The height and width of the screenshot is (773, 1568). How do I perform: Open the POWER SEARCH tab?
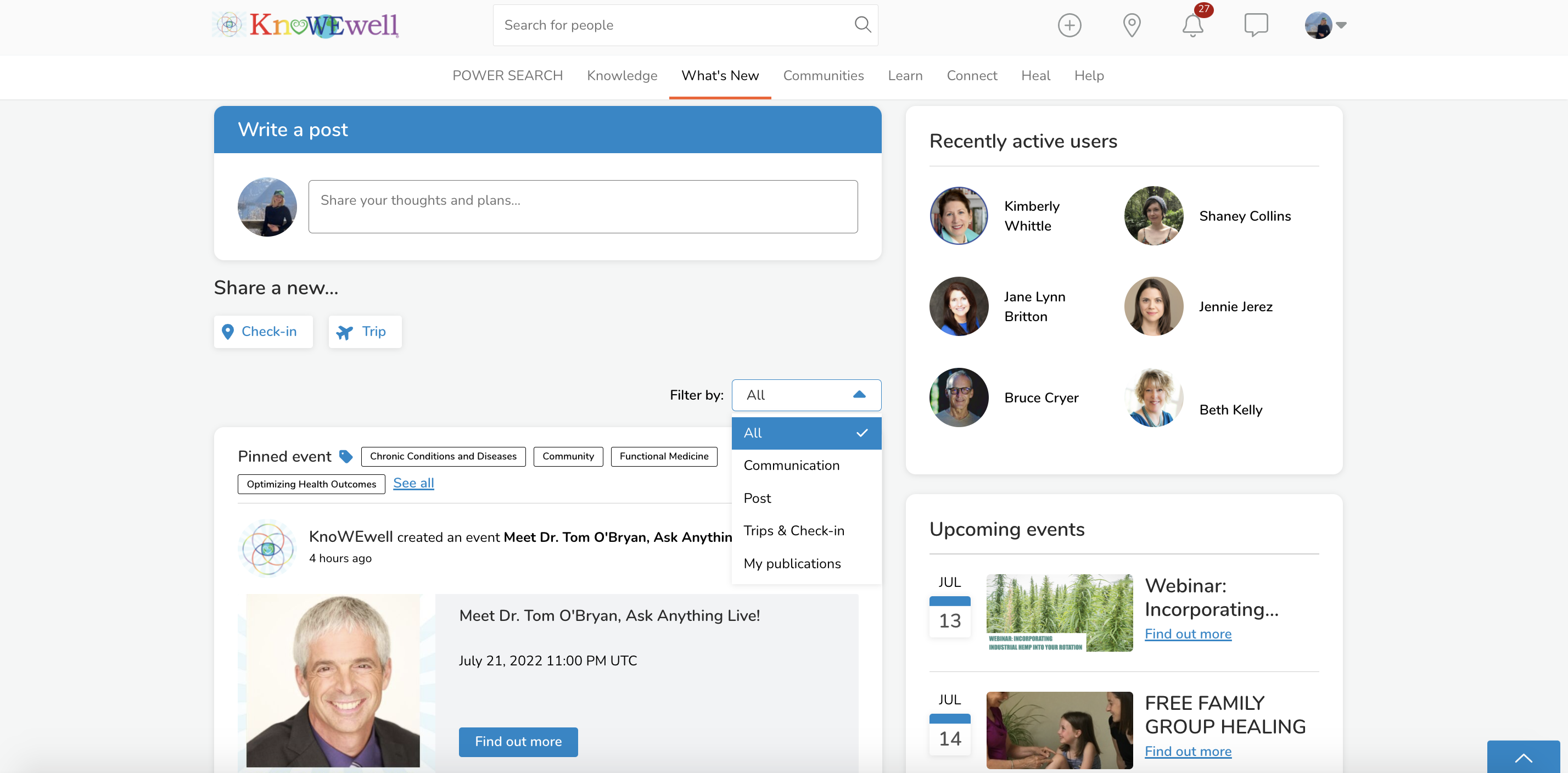(507, 75)
